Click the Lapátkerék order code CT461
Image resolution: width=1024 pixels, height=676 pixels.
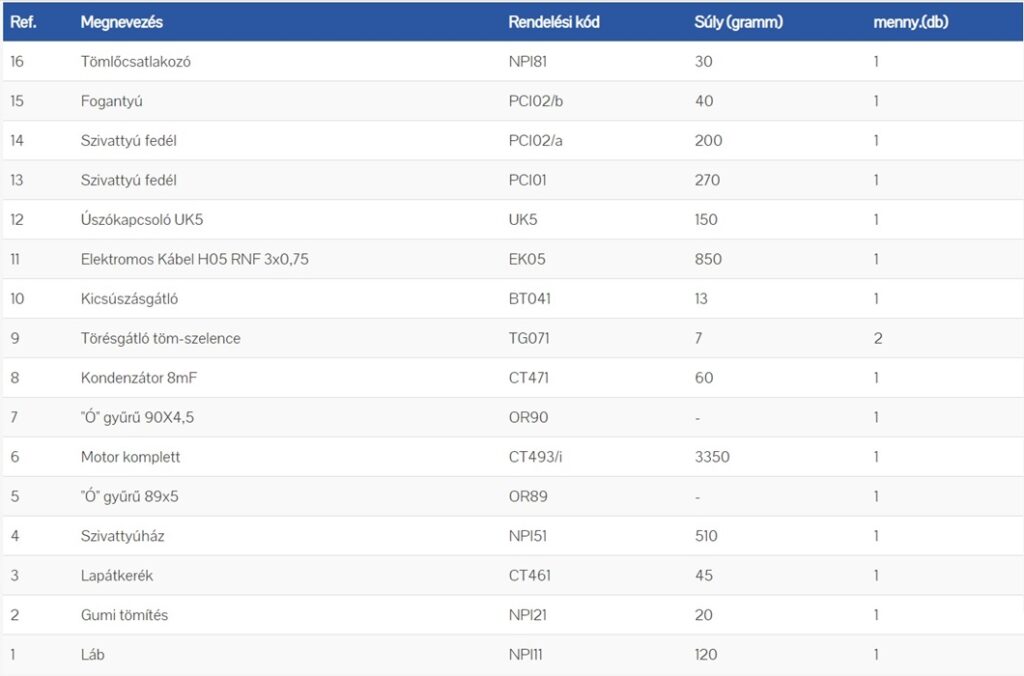coord(530,576)
